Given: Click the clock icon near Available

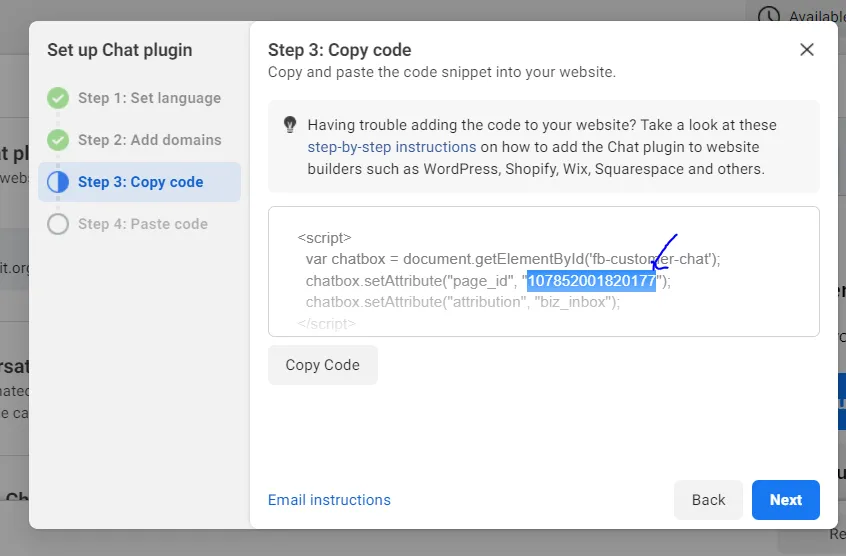Looking at the screenshot, I should pyautogui.click(x=769, y=16).
